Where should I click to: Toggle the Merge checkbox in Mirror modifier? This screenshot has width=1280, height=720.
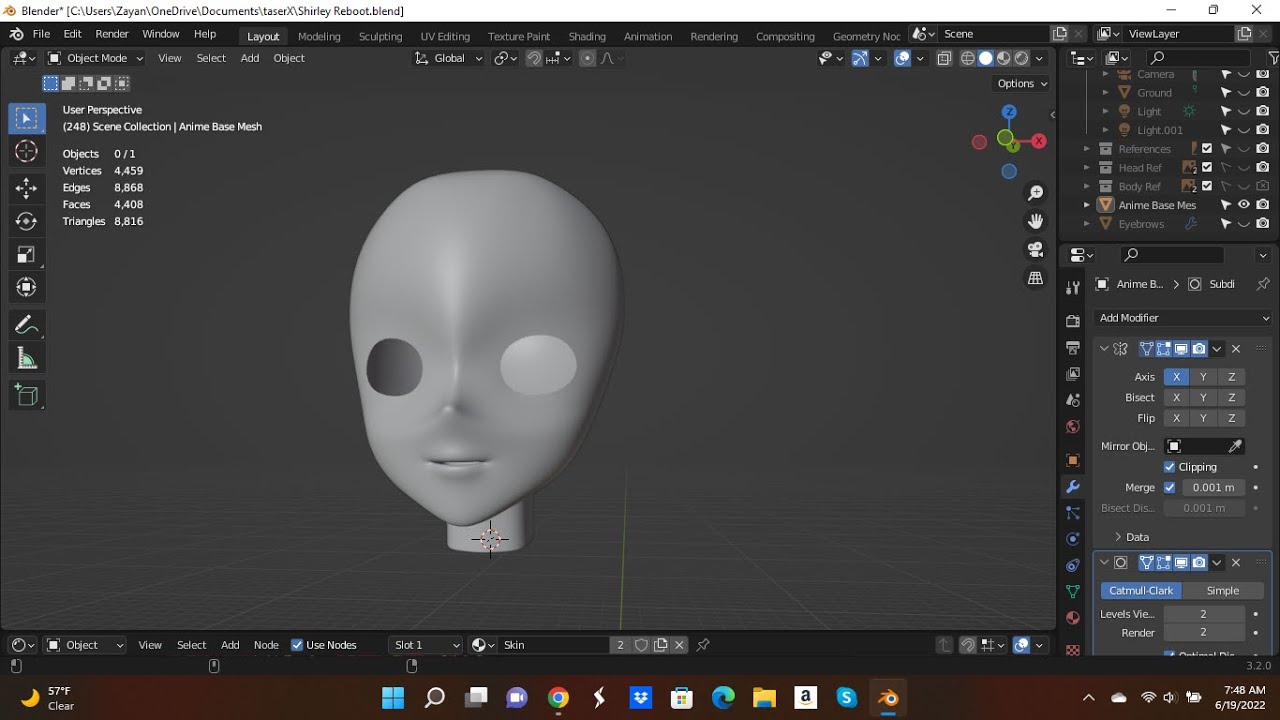click(1170, 488)
